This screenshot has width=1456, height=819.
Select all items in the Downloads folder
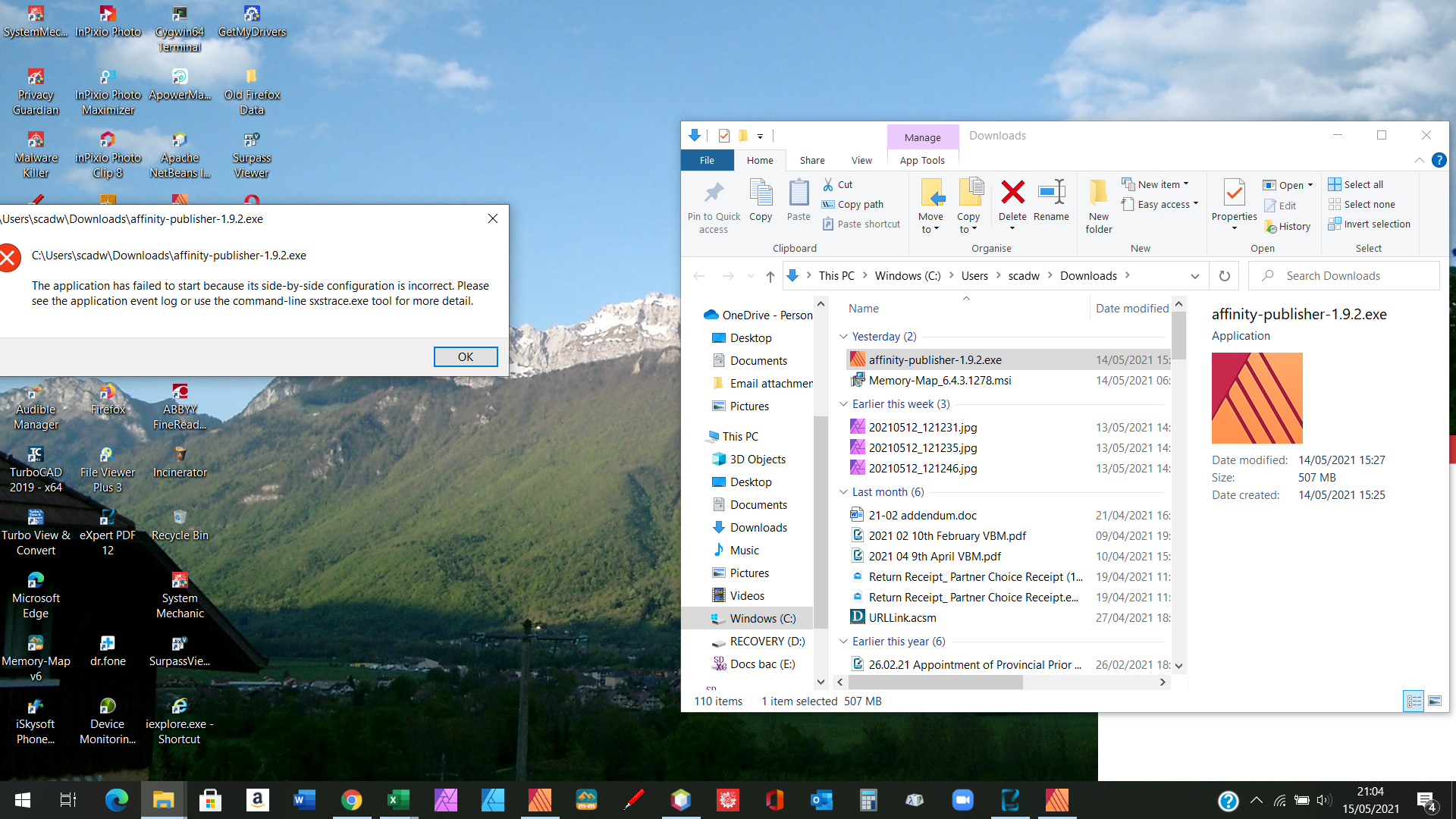1357,184
